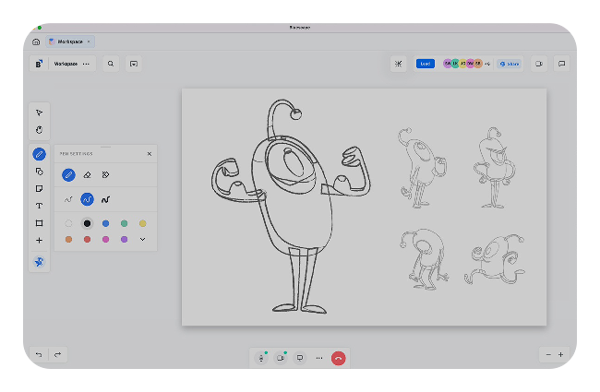
Task: Close the Workspace tab
Action: 89,42
